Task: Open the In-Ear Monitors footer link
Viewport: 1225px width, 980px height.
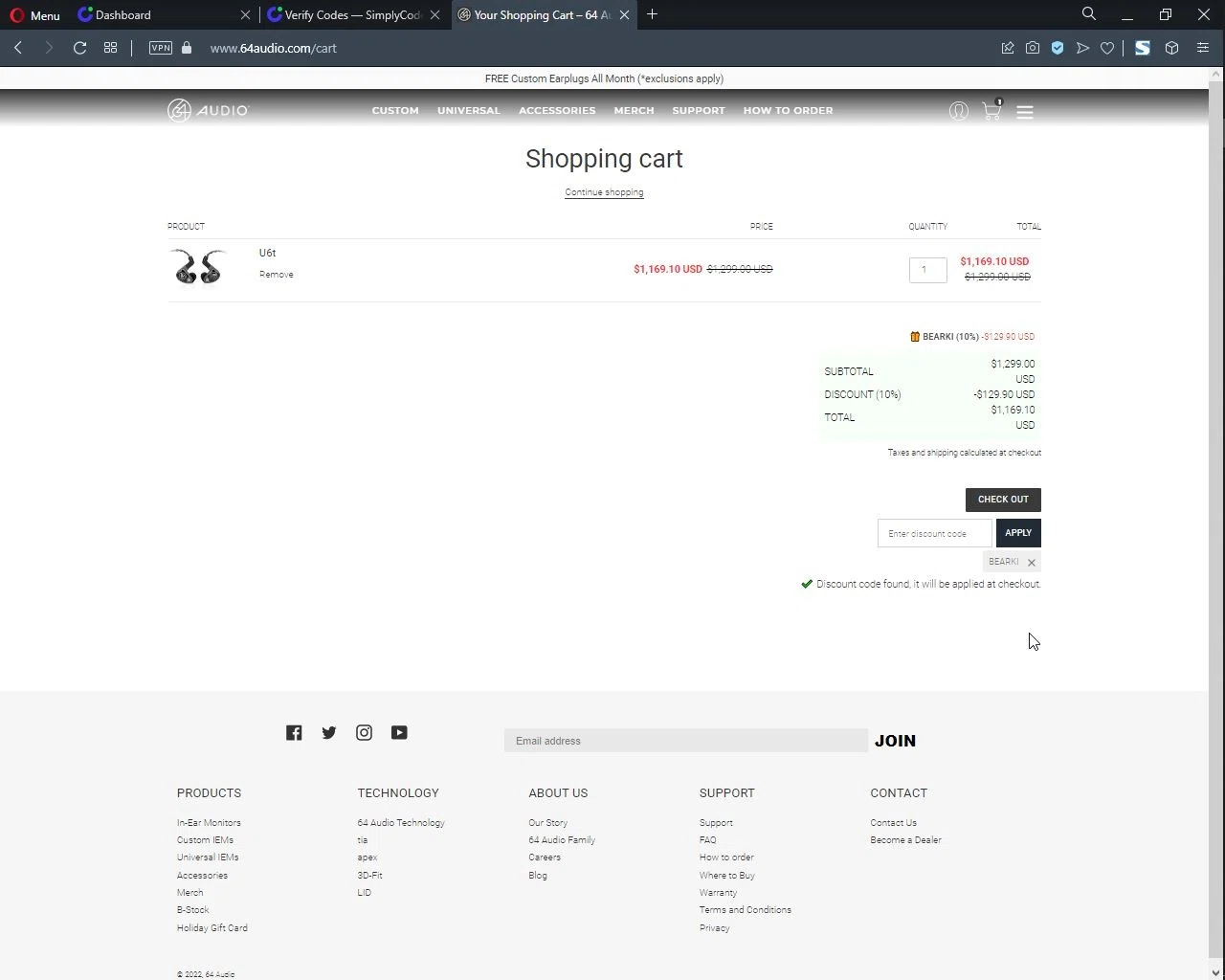Action: click(209, 823)
